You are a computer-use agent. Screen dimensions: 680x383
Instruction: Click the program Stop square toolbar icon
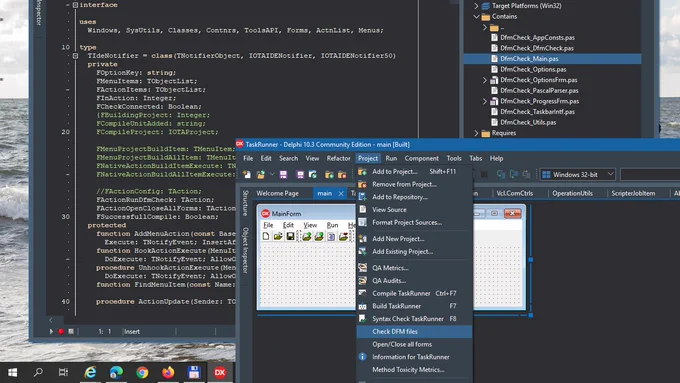(484, 174)
